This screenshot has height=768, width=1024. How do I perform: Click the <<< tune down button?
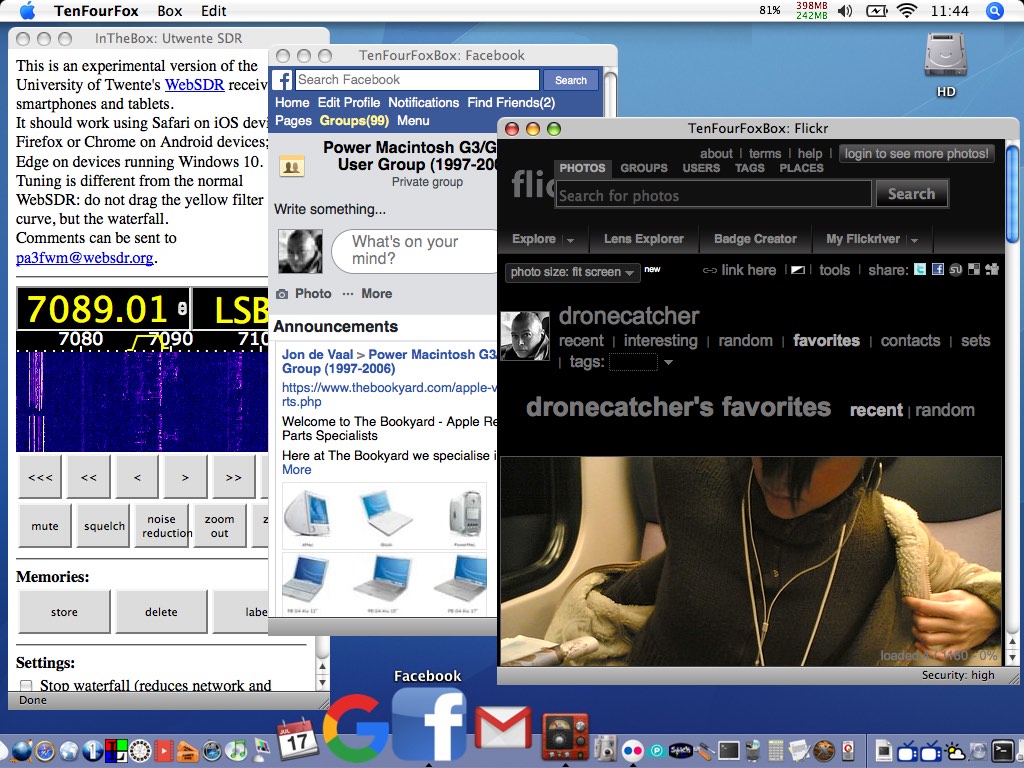tap(40, 477)
